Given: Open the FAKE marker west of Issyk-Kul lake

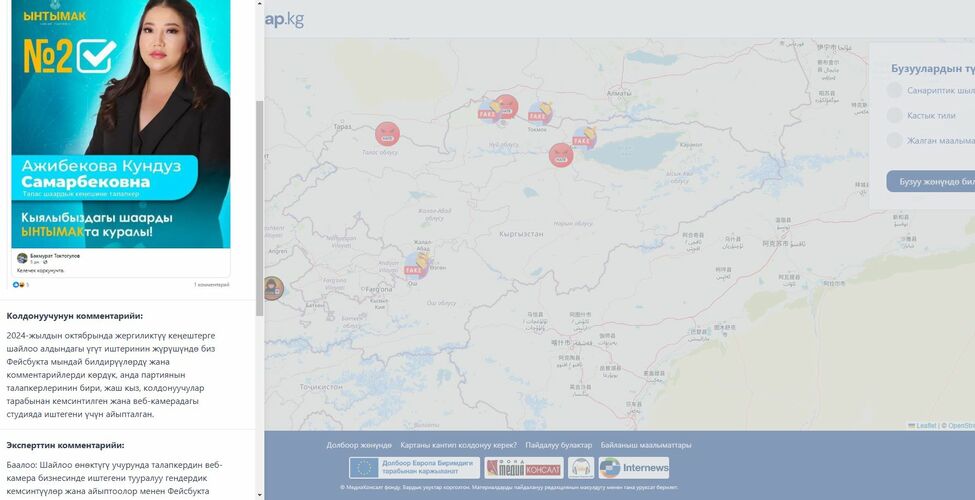Looking at the screenshot, I should tap(584, 137).
